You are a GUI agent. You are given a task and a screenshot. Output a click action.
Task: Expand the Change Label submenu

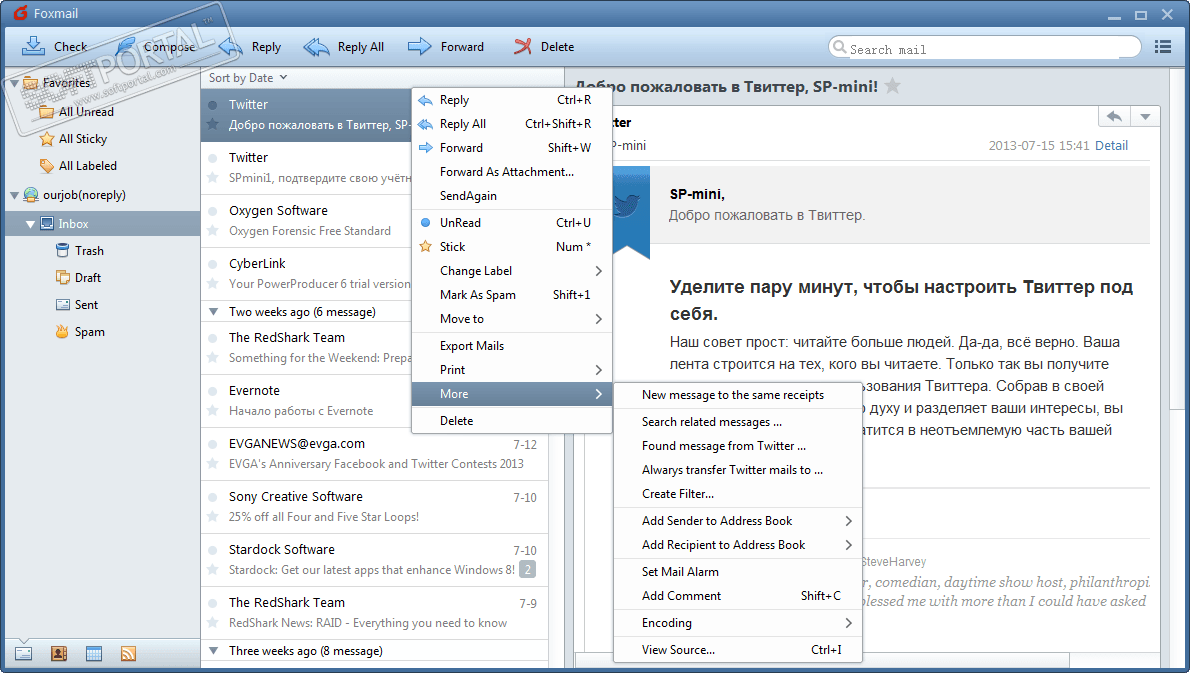(x=512, y=271)
